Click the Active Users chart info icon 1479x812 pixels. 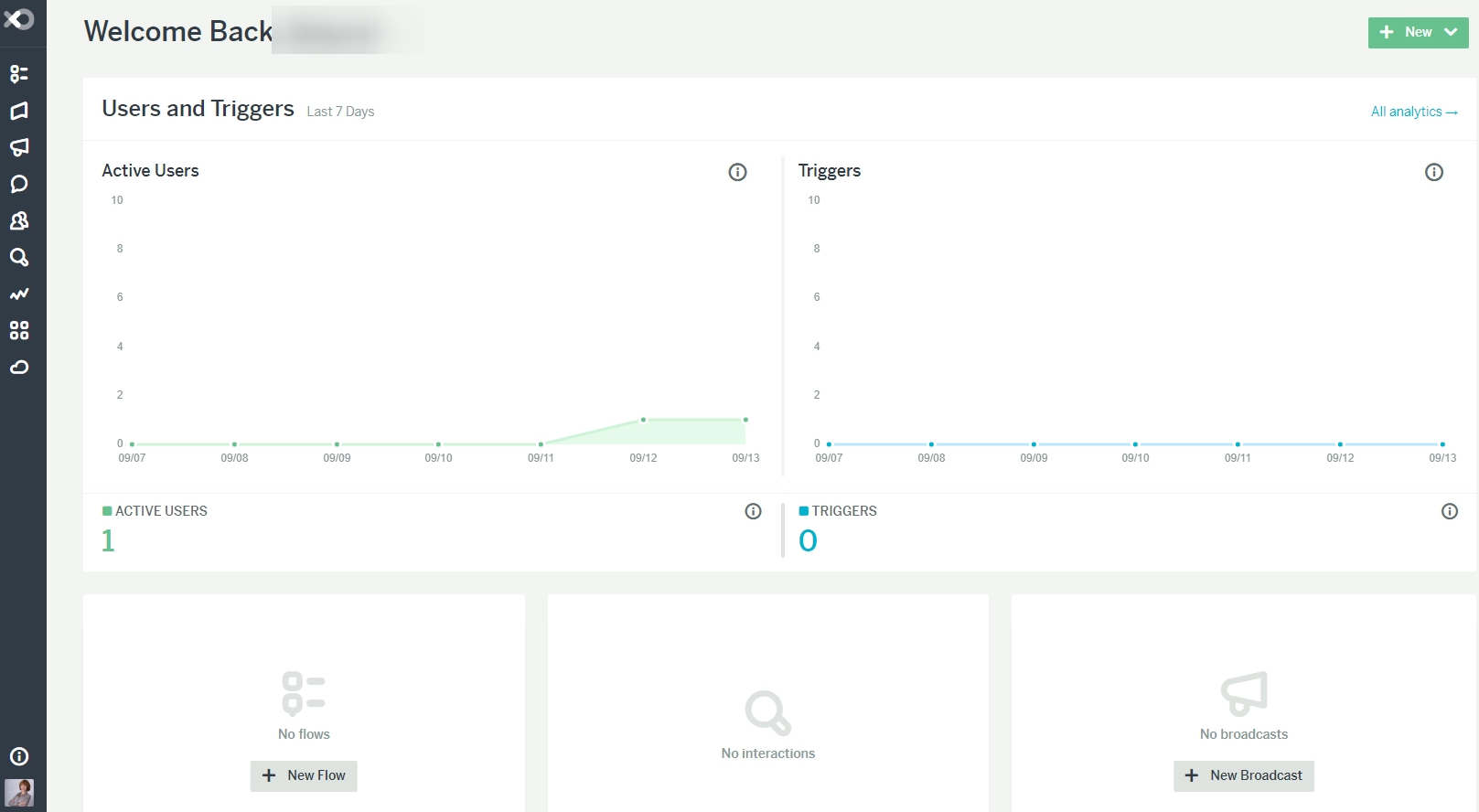pos(737,172)
